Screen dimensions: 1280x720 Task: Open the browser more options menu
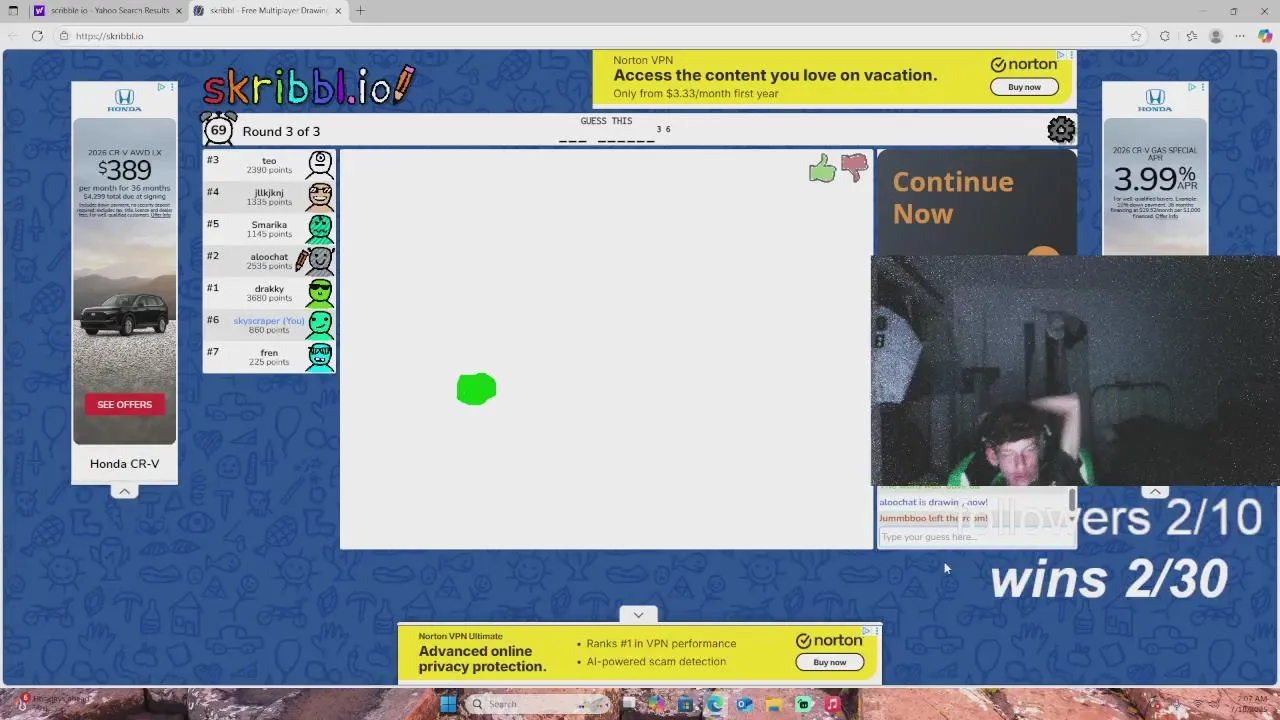[x=1240, y=36]
